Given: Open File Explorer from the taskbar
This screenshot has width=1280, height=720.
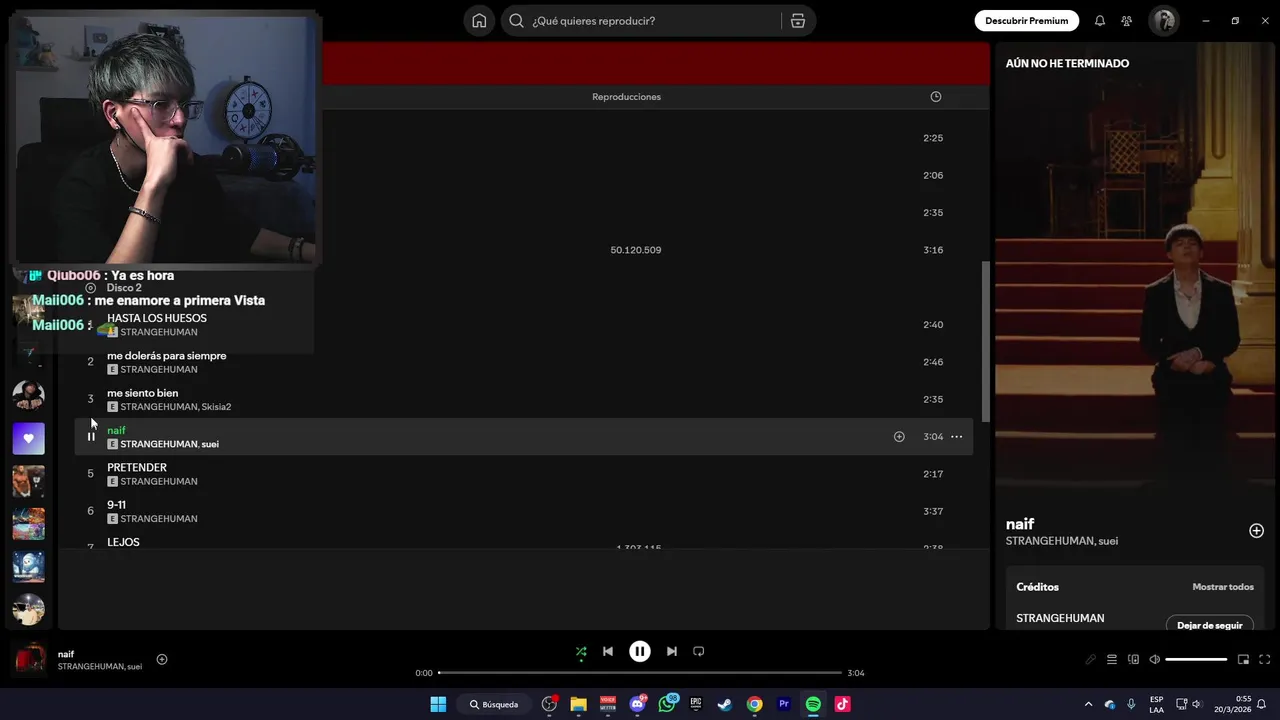Looking at the screenshot, I should tap(578, 704).
